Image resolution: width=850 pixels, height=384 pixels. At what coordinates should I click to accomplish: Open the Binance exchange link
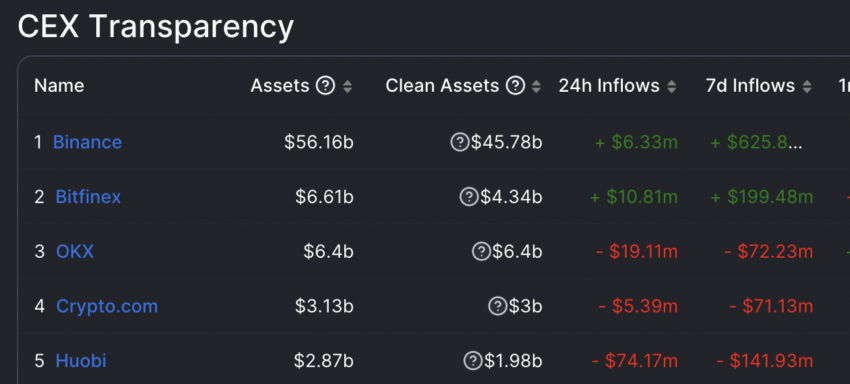(87, 142)
